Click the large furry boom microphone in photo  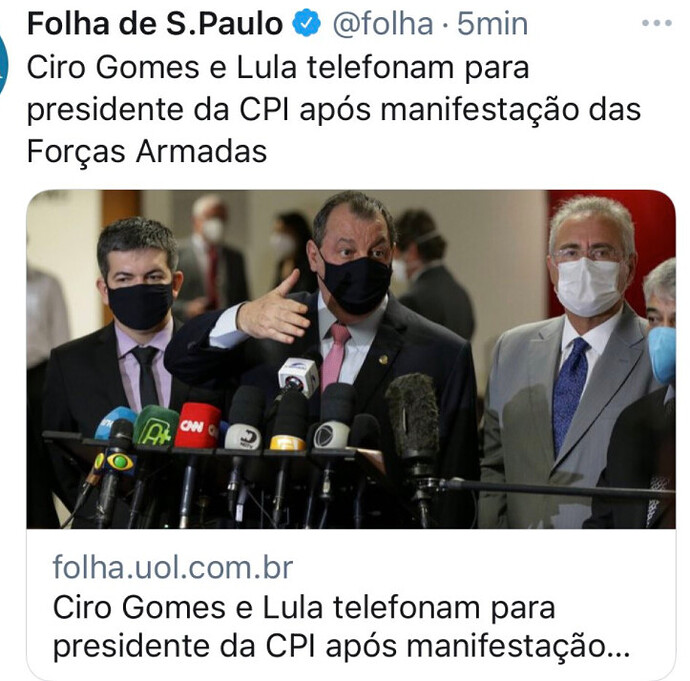coord(413,418)
